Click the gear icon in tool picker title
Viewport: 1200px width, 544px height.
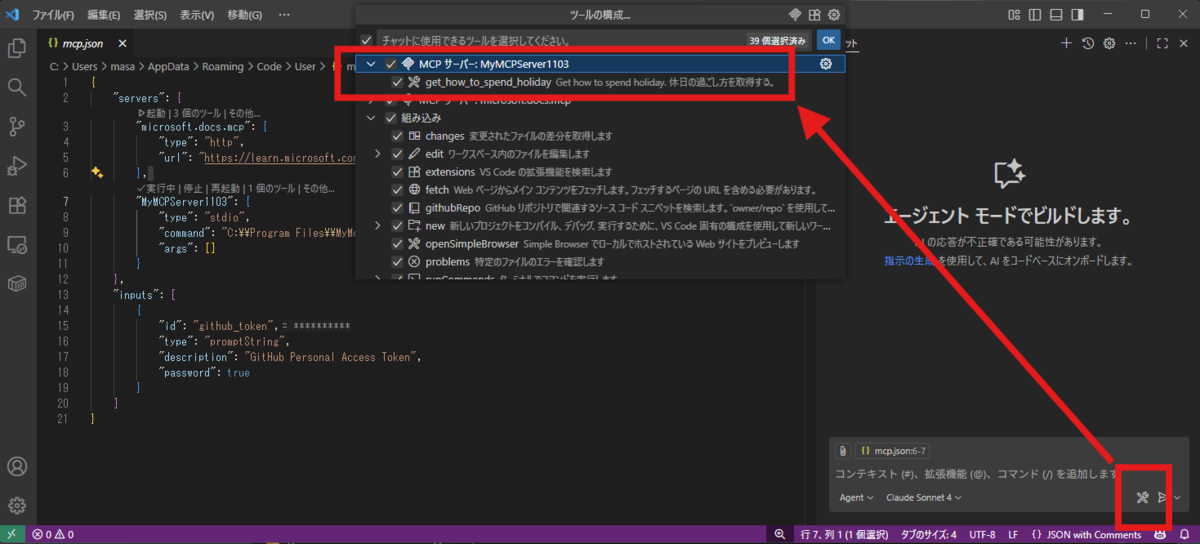pos(834,15)
